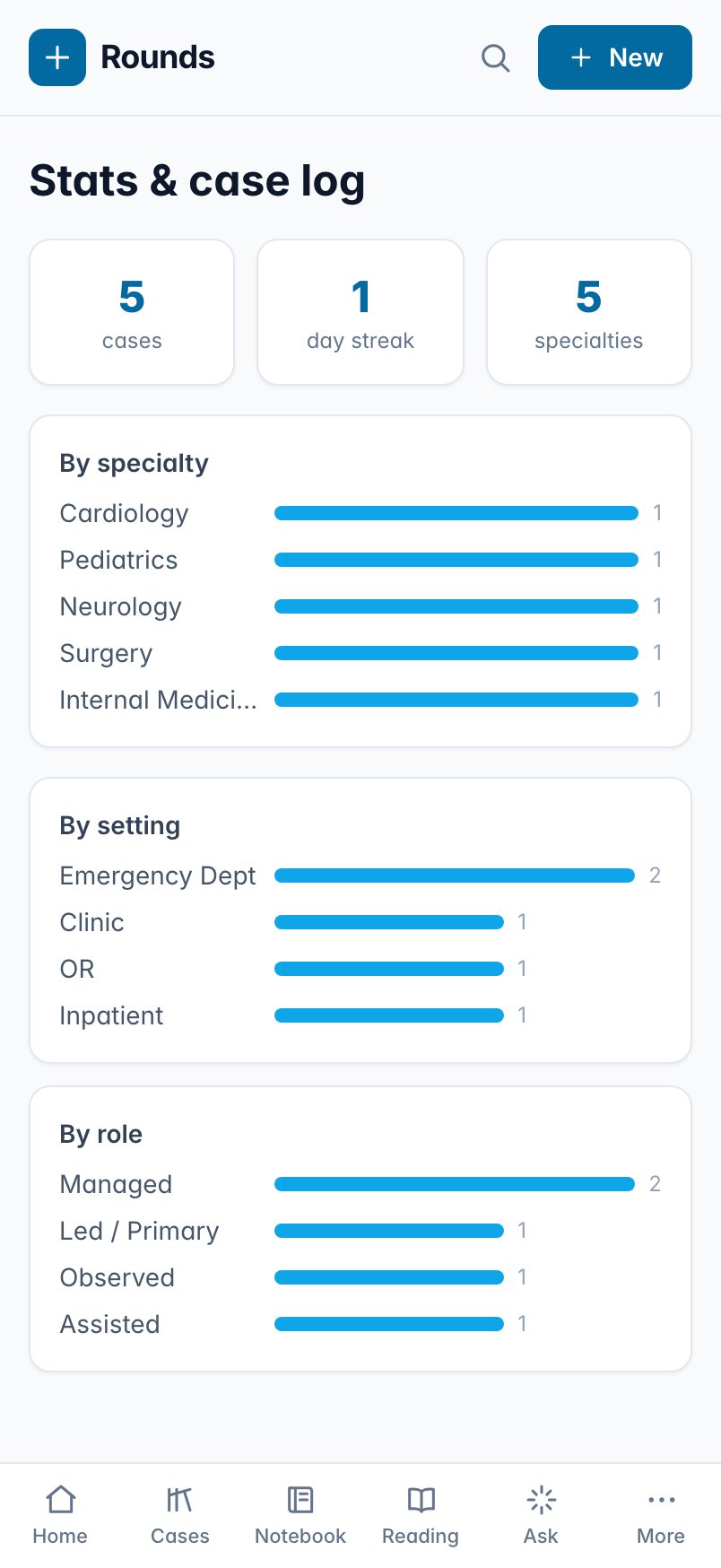Click the OR setting bar
The height and width of the screenshot is (1568, 721).
click(389, 969)
